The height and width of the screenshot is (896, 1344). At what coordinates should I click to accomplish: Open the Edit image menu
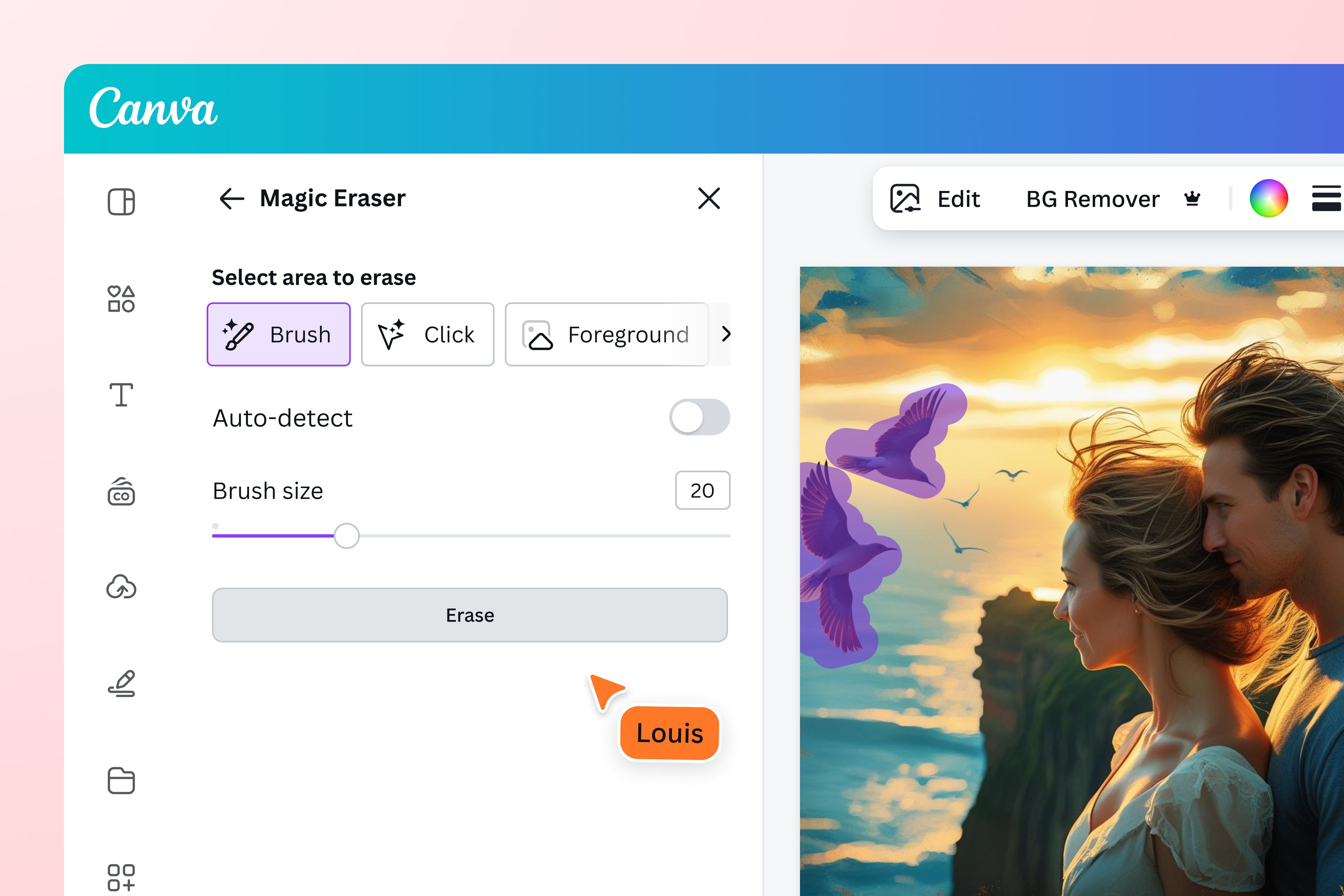click(x=935, y=199)
